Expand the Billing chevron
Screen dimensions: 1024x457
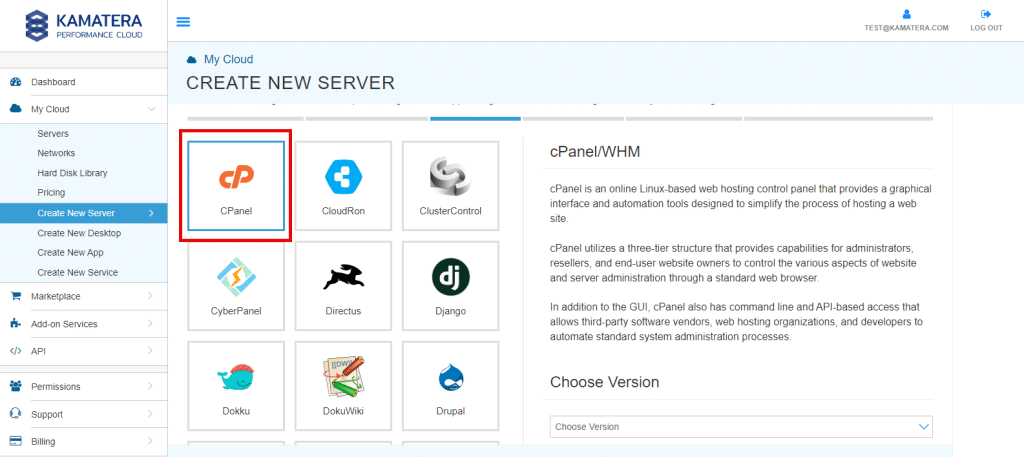(x=150, y=441)
